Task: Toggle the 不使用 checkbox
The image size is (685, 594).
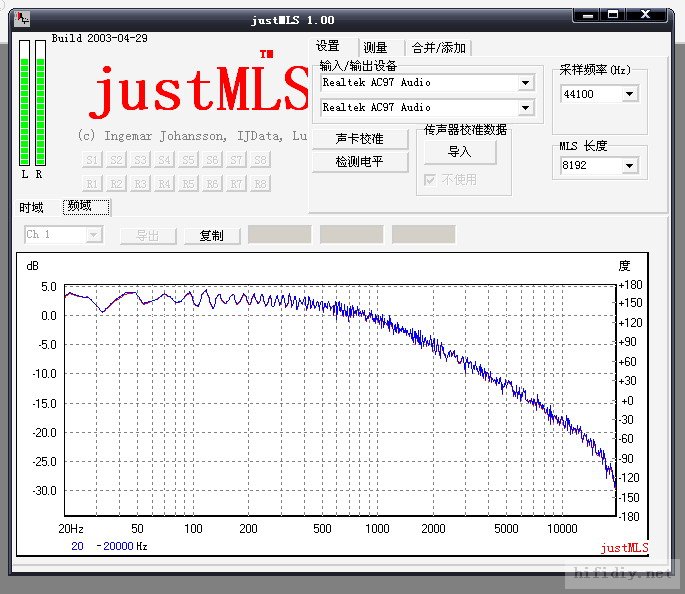Action: click(431, 180)
